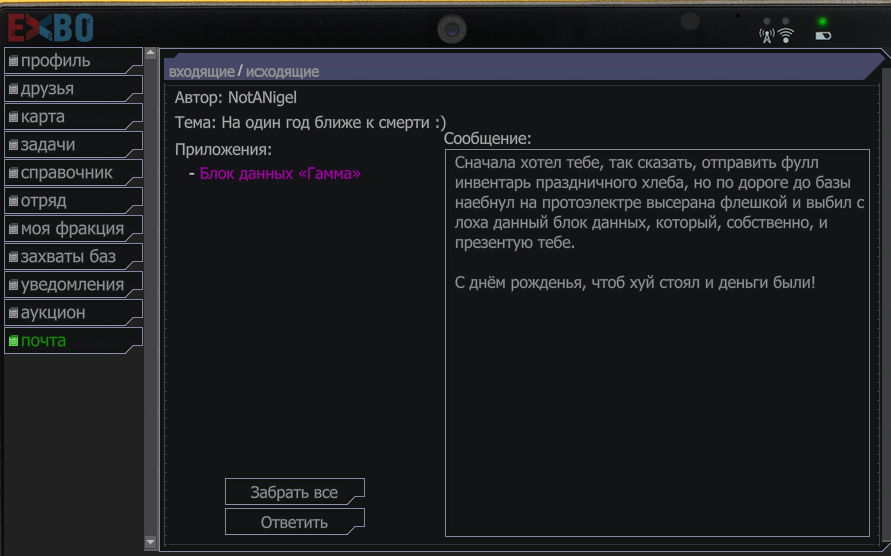891x556 pixels.
Task: Switch to the исходящие tab
Action: coord(282,72)
